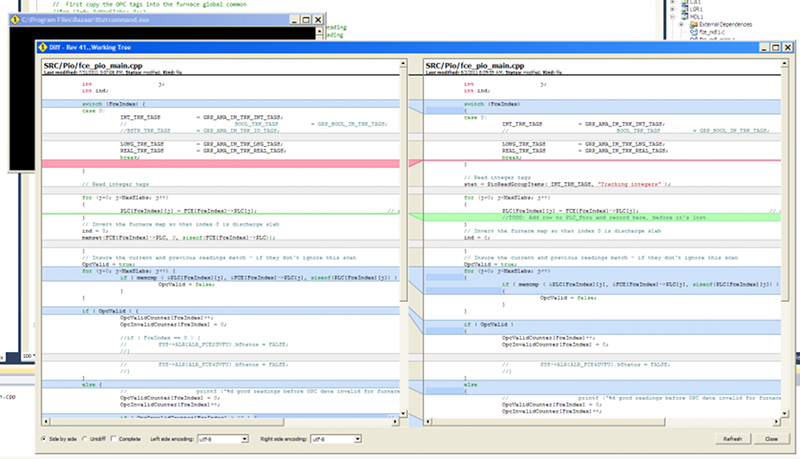Open the Right side encoding dropdown
The height and width of the screenshot is (459, 800).
tap(336, 439)
